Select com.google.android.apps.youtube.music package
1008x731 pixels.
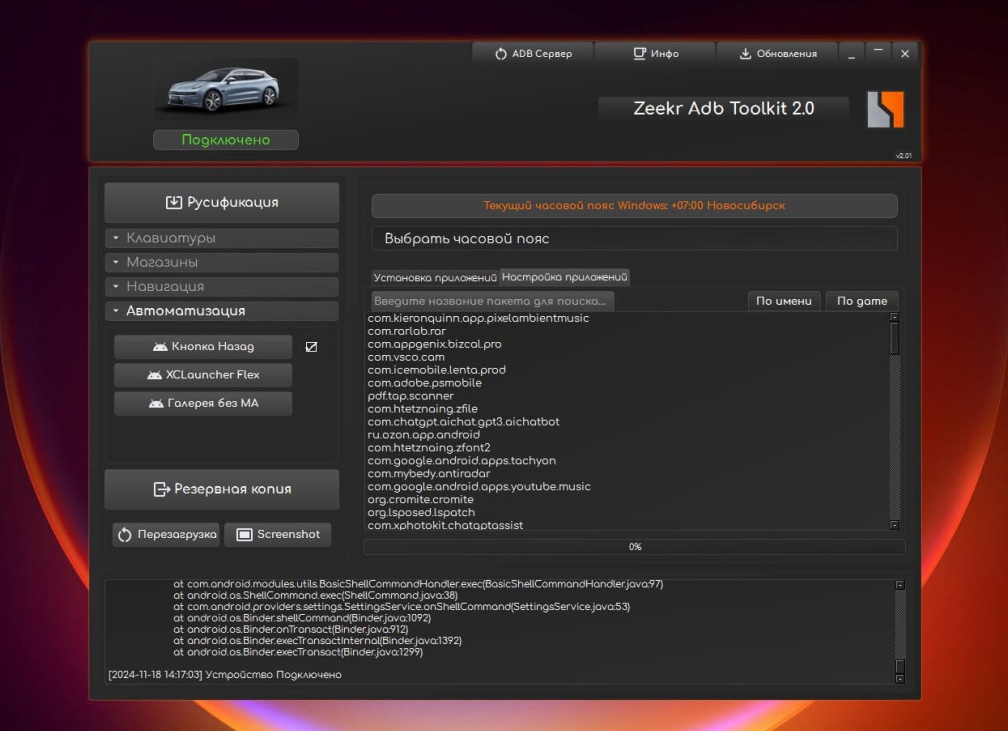pos(479,486)
